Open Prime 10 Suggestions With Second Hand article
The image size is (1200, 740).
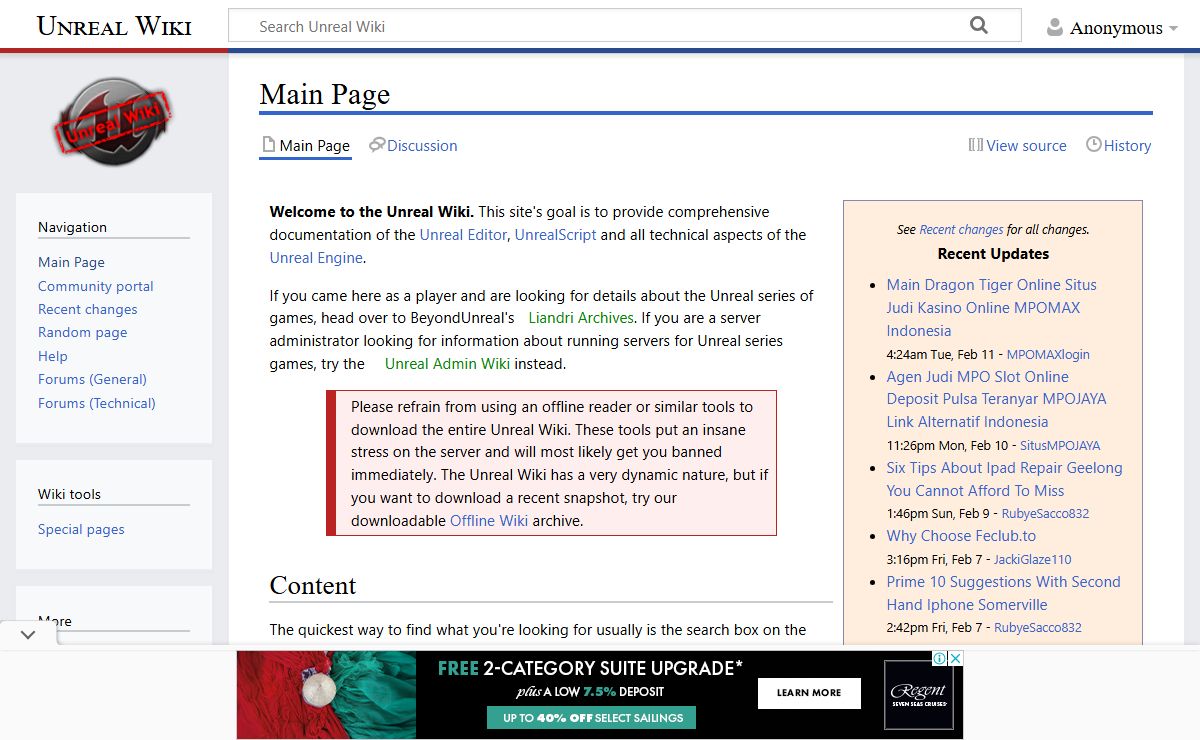(x=1003, y=593)
